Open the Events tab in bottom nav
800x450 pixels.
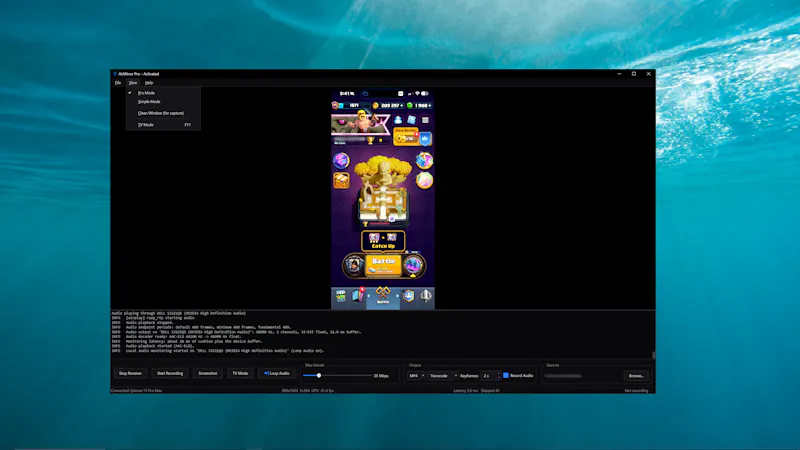click(426, 296)
